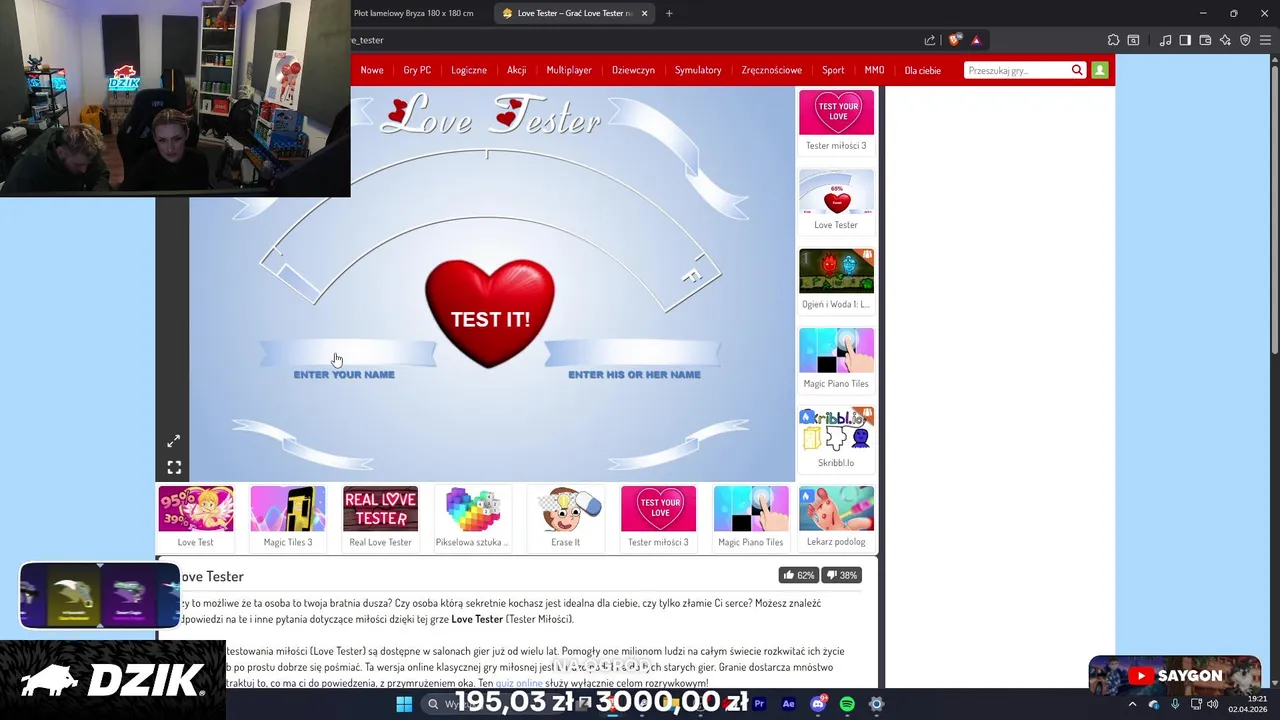This screenshot has height=720, width=1280.
Task: Open the Brave Shields icon in address bar
Action: [x=955, y=40]
